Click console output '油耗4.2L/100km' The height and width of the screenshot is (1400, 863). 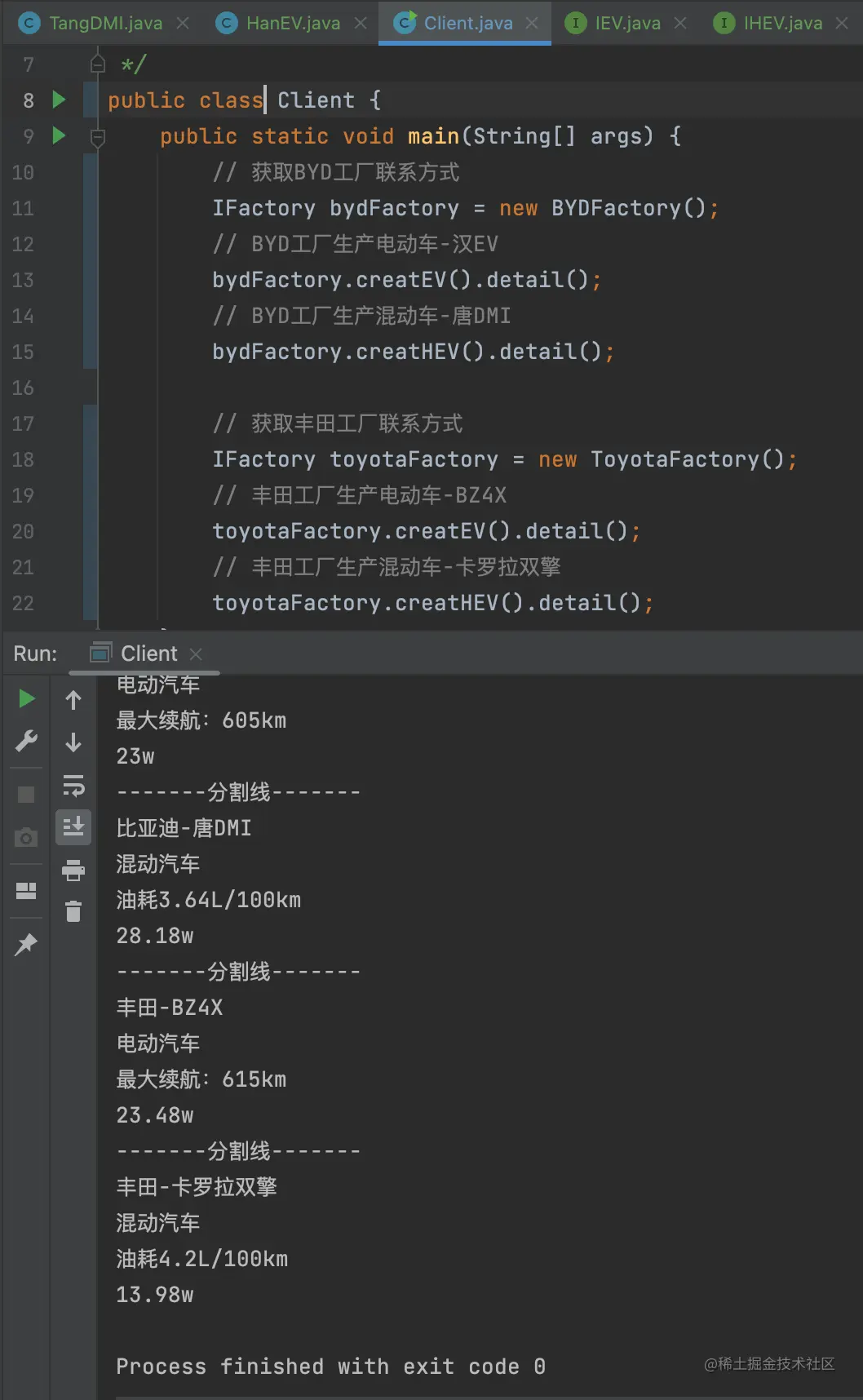[202, 1259]
